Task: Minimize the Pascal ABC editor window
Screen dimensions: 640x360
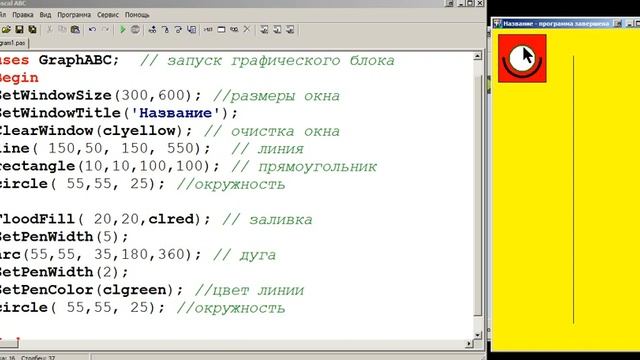Action: pyautogui.click(x=462, y=3)
